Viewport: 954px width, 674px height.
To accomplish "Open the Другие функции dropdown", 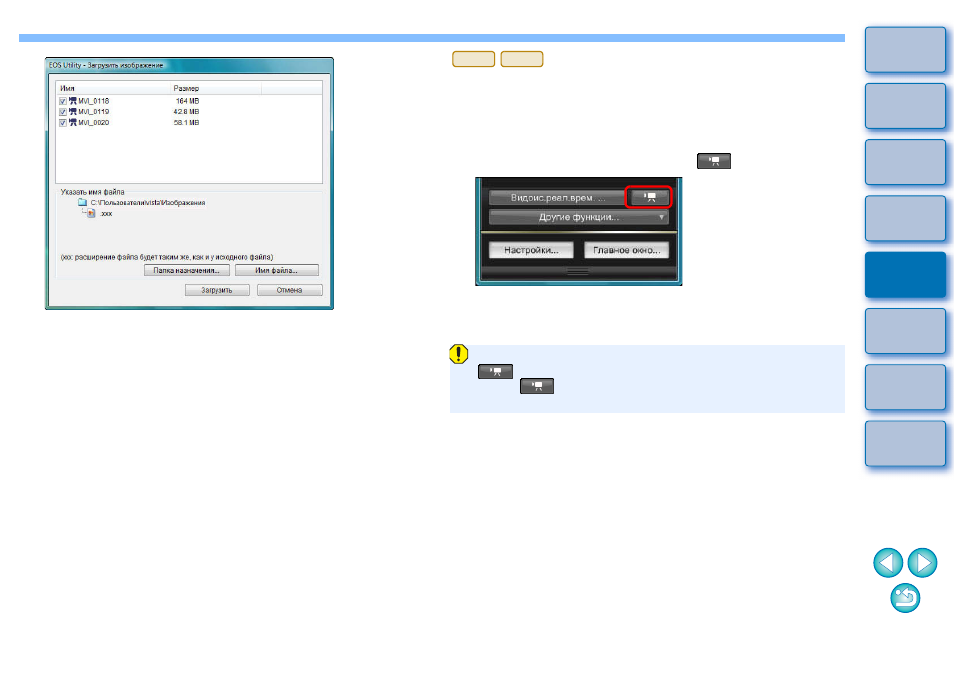I will pyautogui.click(x=579, y=217).
